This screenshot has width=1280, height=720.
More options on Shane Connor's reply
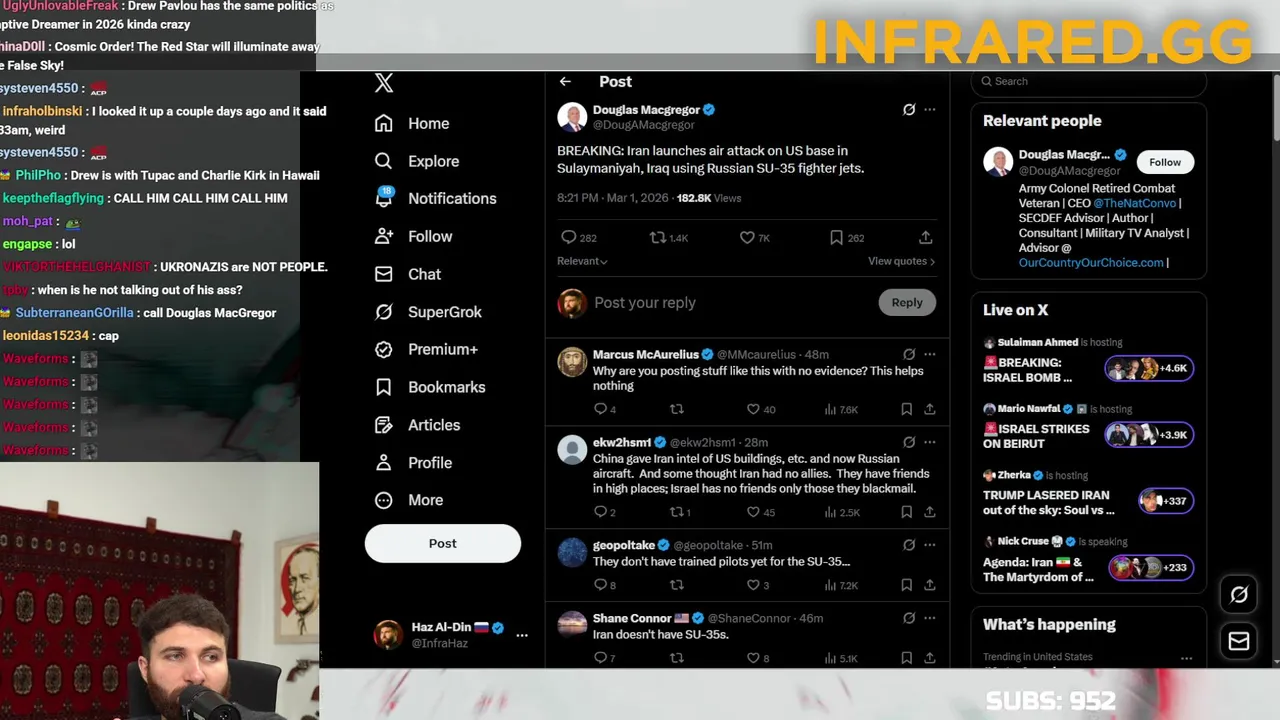pyautogui.click(x=930, y=618)
